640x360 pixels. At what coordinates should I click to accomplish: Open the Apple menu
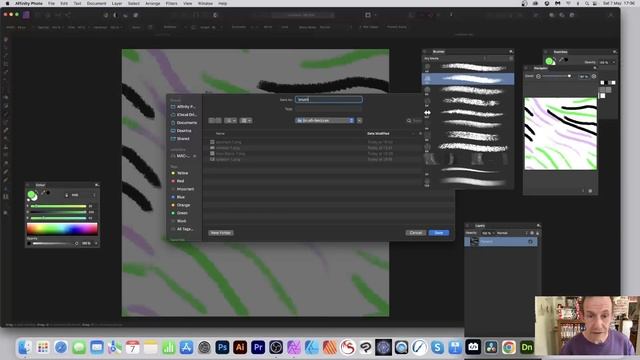7,3
